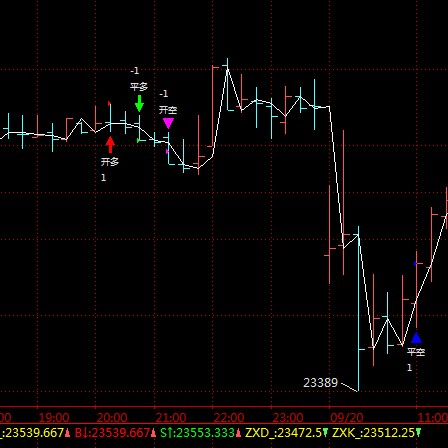Click the 平多 label text

(139, 87)
